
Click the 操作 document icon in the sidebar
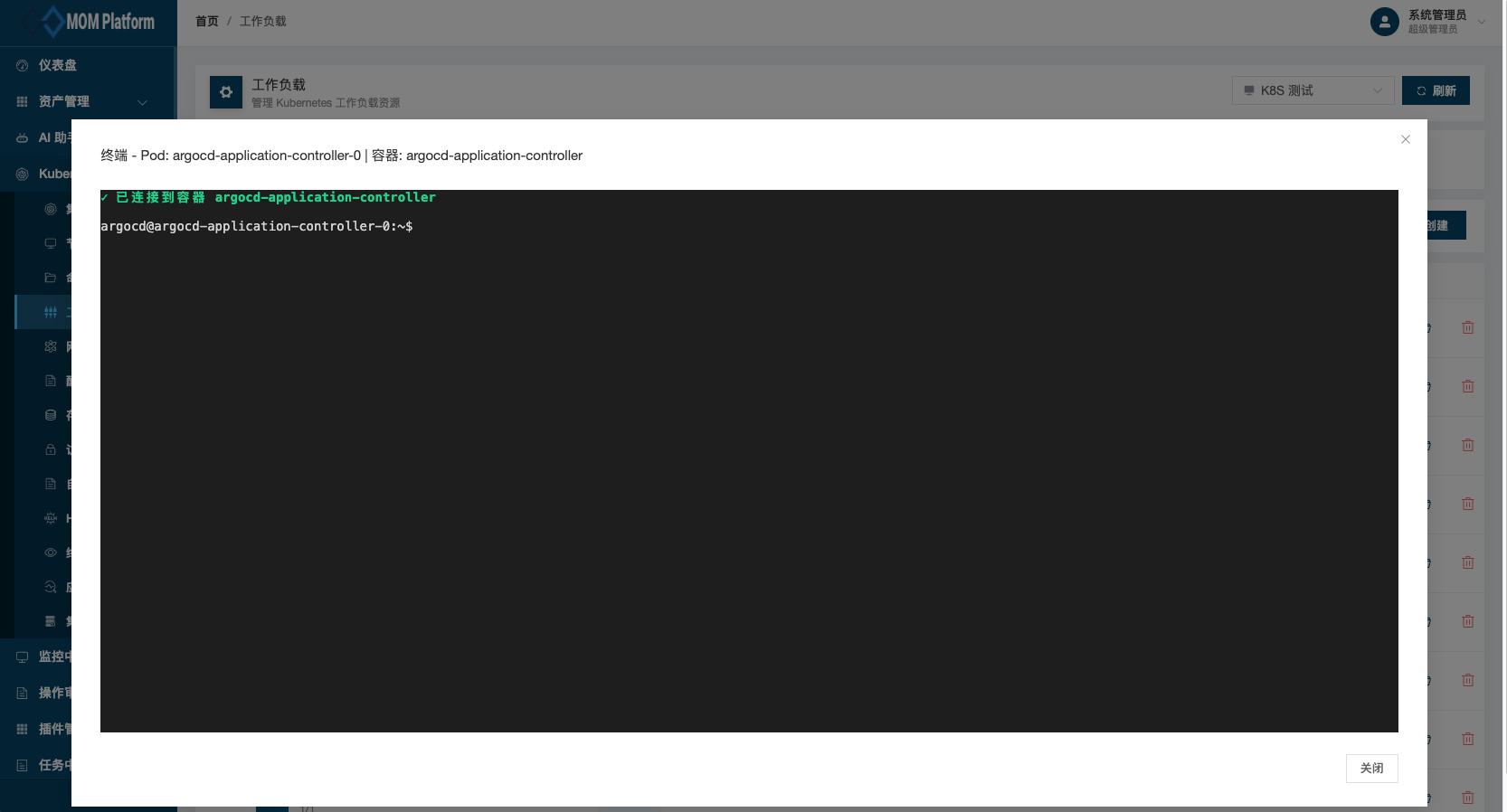point(23,693)
